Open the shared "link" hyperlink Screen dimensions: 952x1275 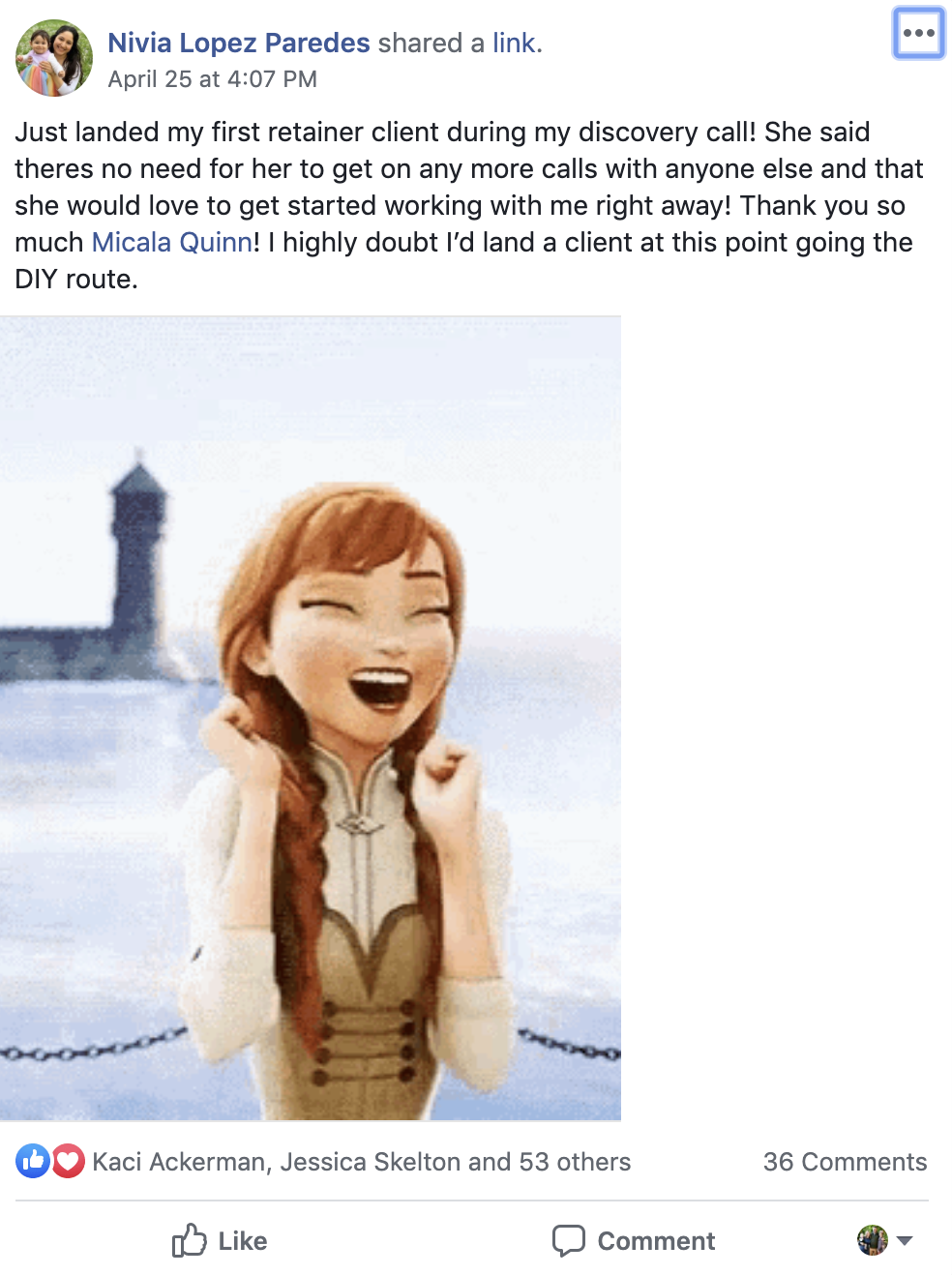(514, 43)
